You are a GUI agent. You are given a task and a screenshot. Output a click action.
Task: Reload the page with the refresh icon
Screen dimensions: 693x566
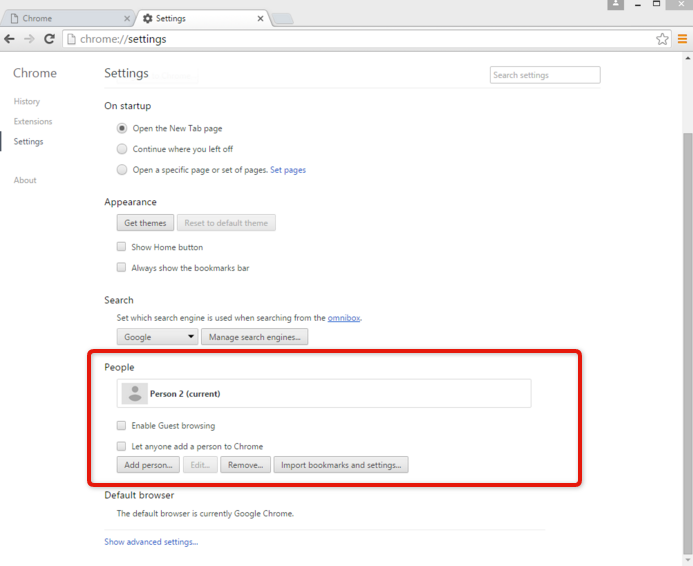pyautogui.click(x=49, y=39)
